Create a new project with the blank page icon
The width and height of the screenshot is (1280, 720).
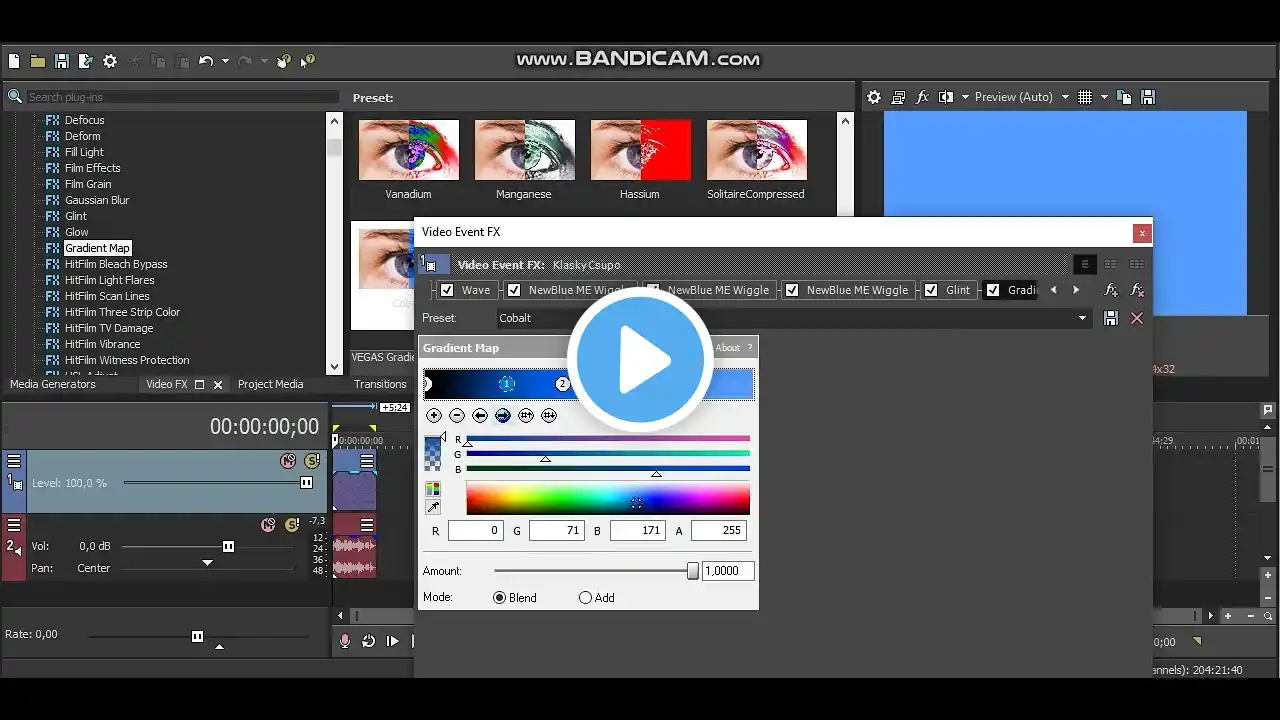(x=14, y=61)
